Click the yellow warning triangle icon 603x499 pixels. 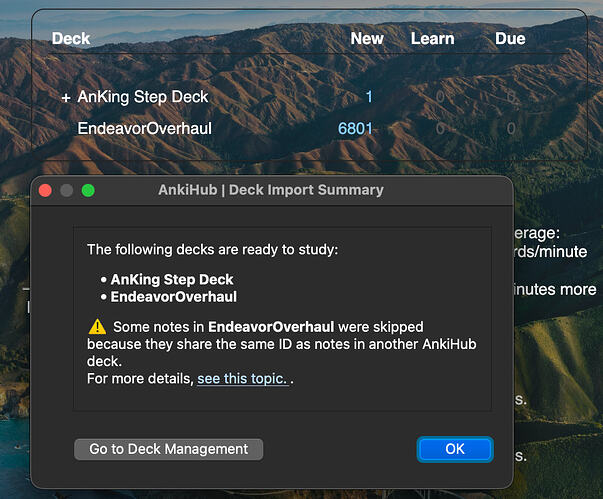(x=97, y=327)
